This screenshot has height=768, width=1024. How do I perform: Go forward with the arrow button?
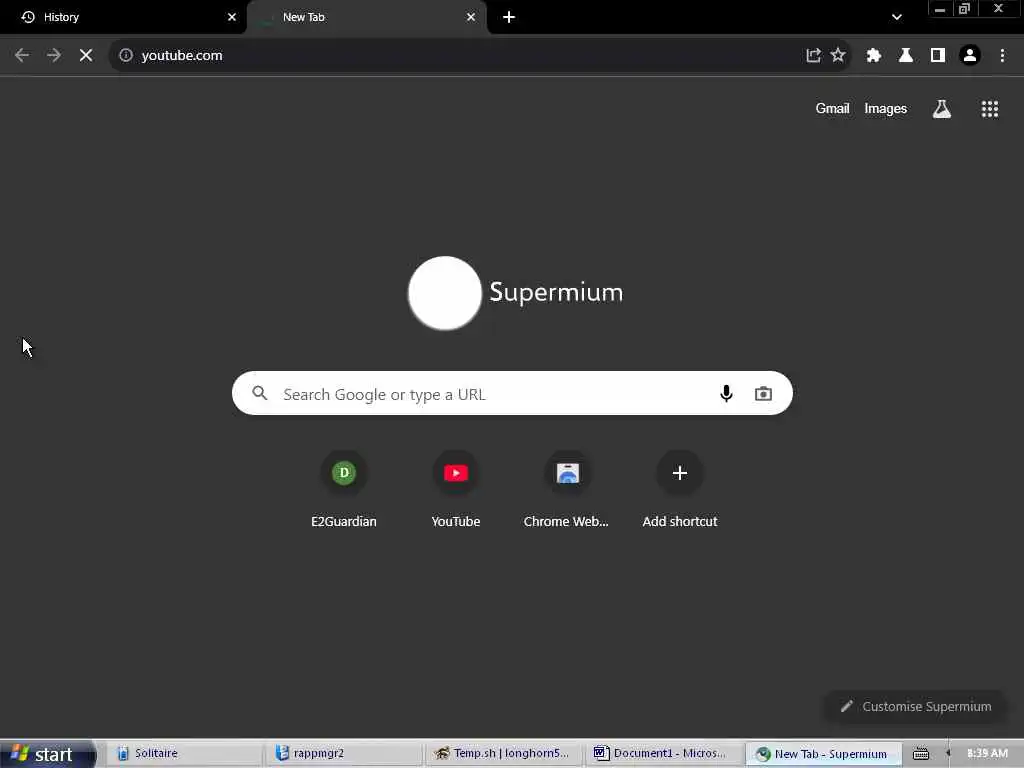pos(54,56)
